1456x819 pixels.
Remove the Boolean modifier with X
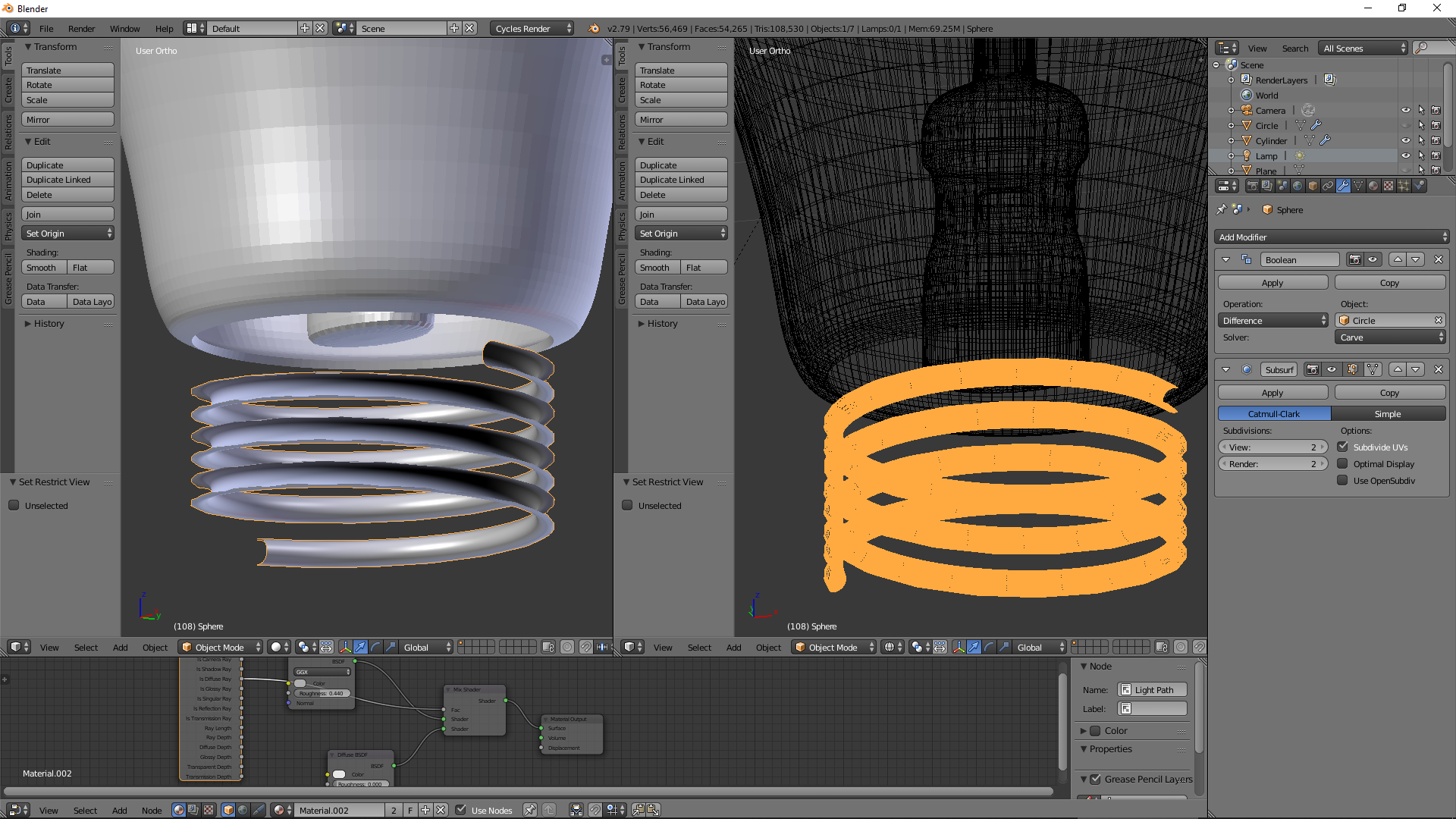click(1439, 259)
